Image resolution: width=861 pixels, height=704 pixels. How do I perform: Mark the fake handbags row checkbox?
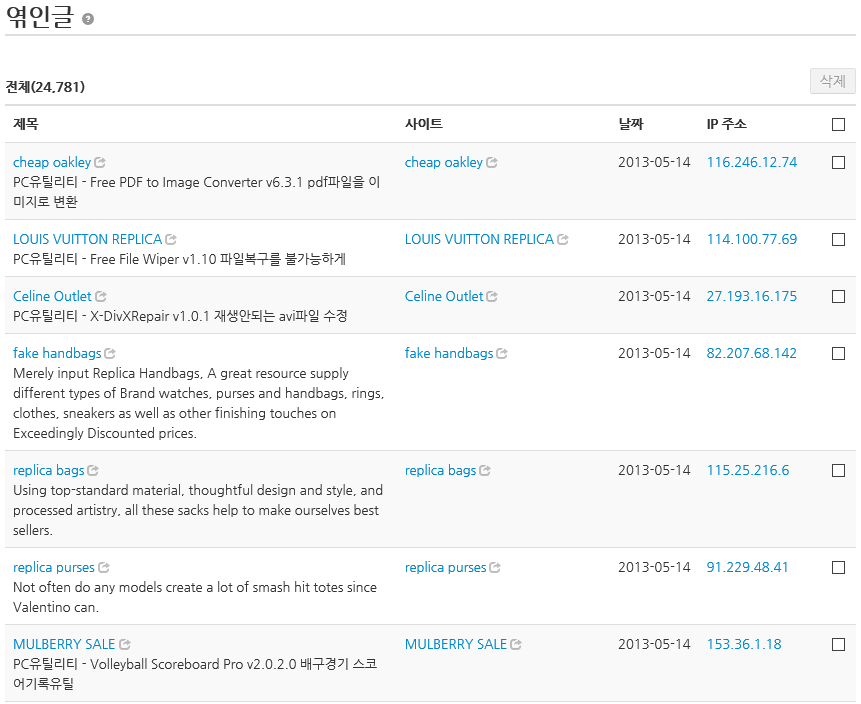(x=838, y=354)
